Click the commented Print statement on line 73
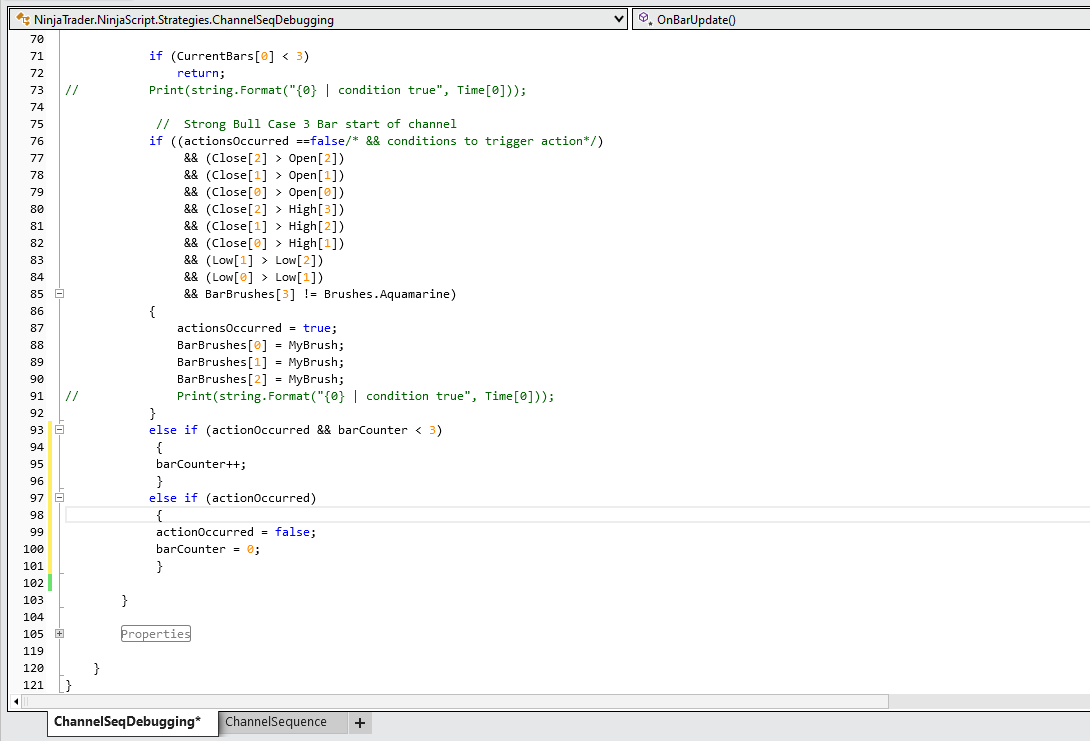 (x=337, y=90)
